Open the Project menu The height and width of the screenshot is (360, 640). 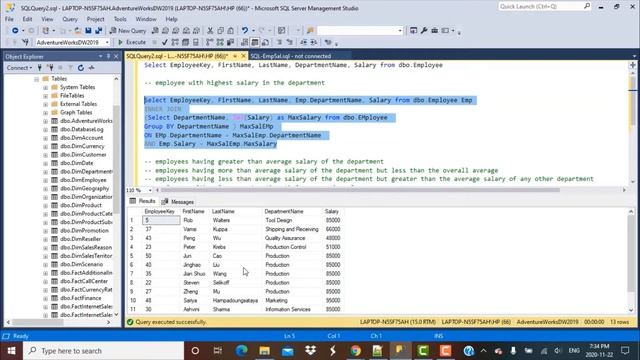(96, 19)
